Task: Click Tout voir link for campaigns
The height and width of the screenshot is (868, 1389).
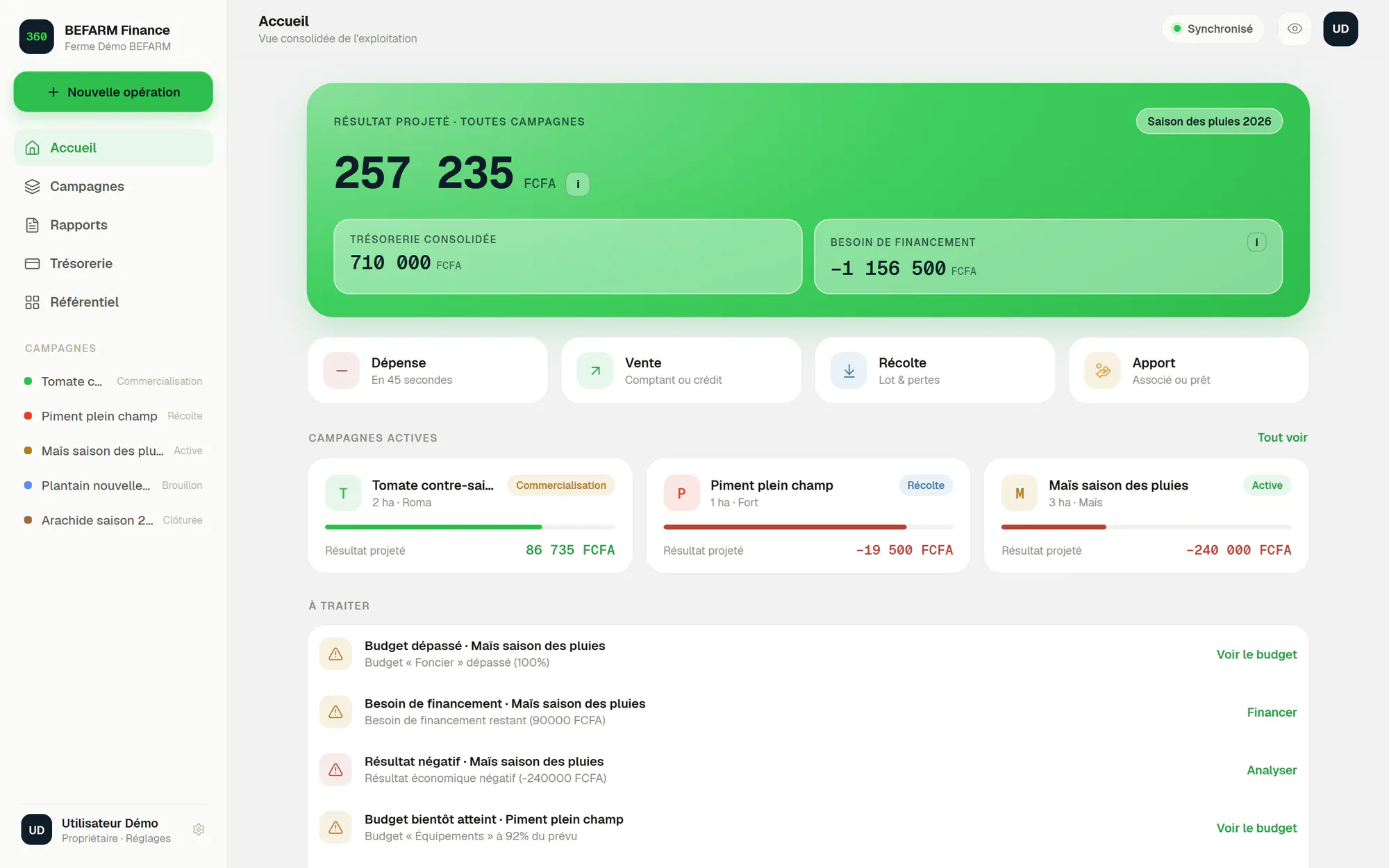Action: click(x=1282, y=437)
